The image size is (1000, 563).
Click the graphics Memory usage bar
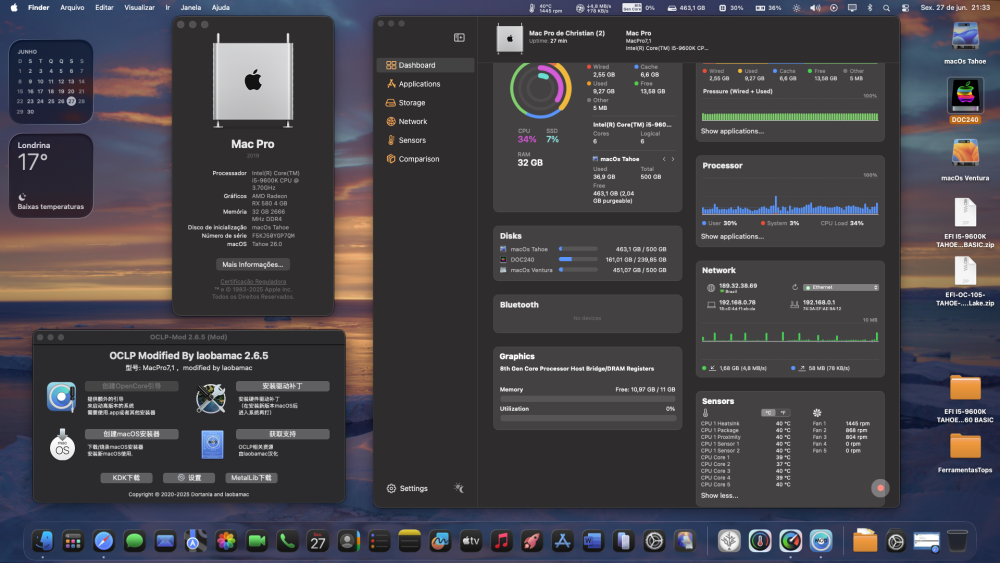pos(587,398)
